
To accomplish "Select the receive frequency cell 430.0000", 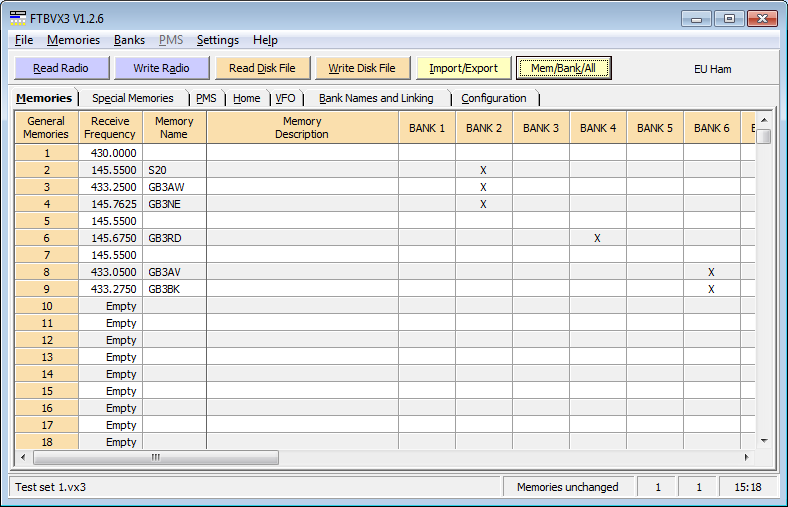I will (x=110, y=153).
